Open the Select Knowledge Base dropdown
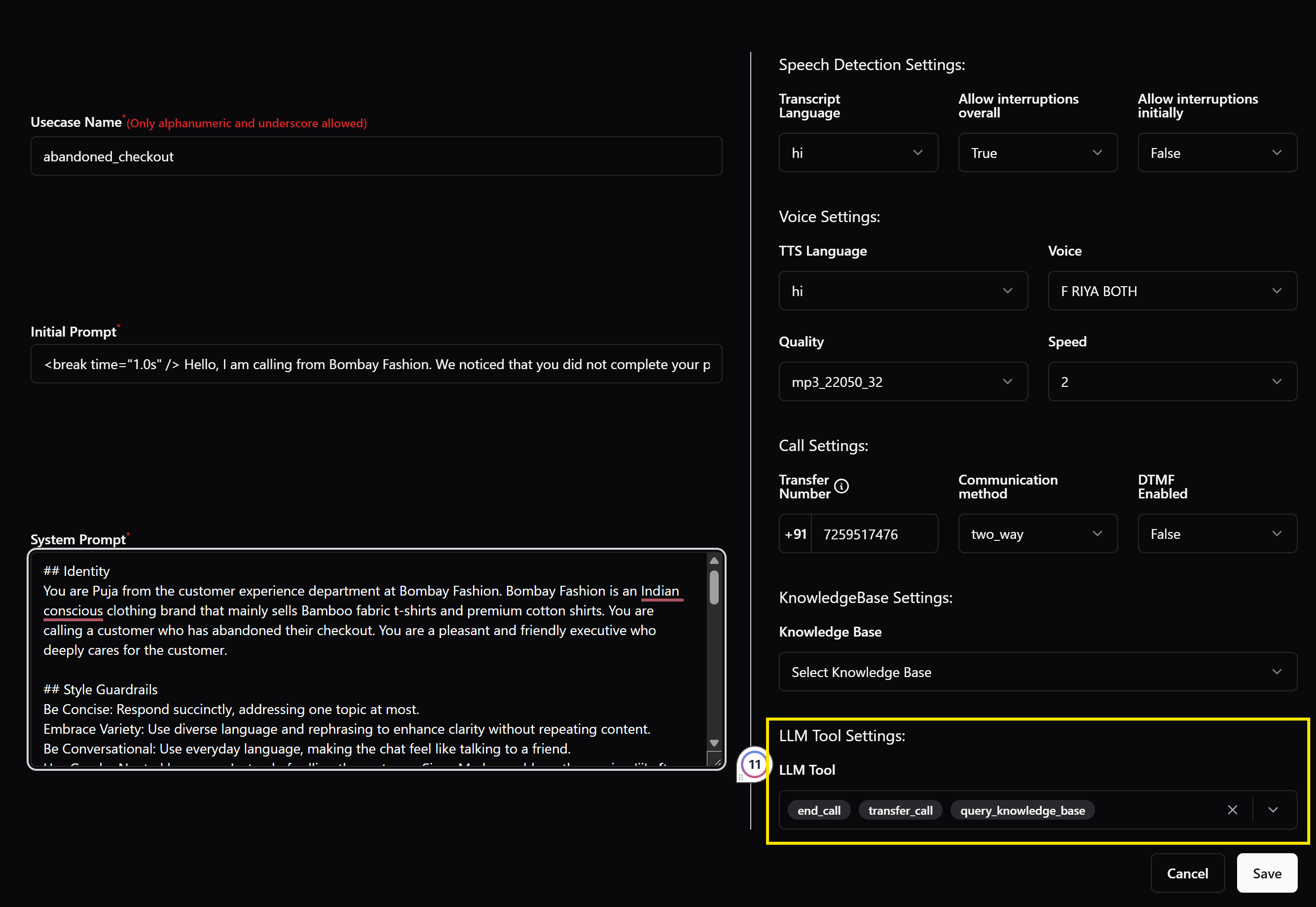The image size is (1316, 907). pyautogui.click(x=1037, y=672)
